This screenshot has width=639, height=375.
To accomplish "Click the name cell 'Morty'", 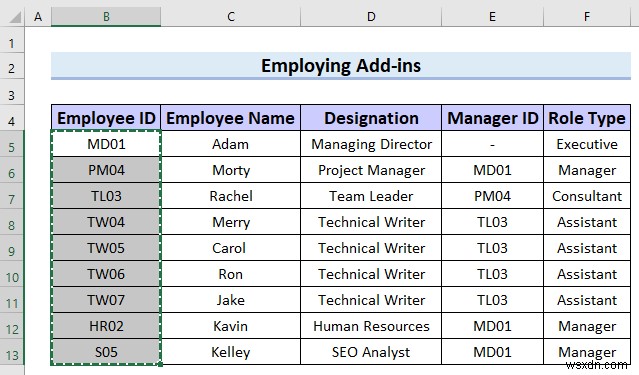I will pos(231,170).
